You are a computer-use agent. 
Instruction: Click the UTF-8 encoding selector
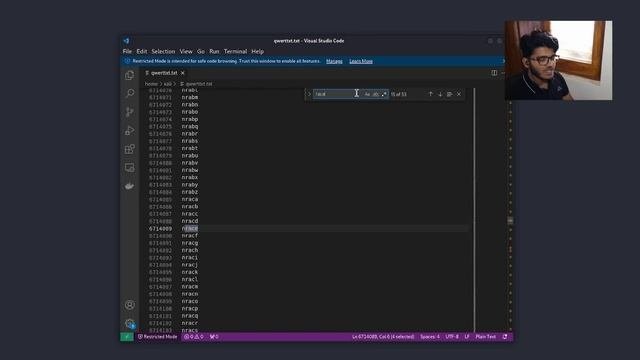[452, 337]
